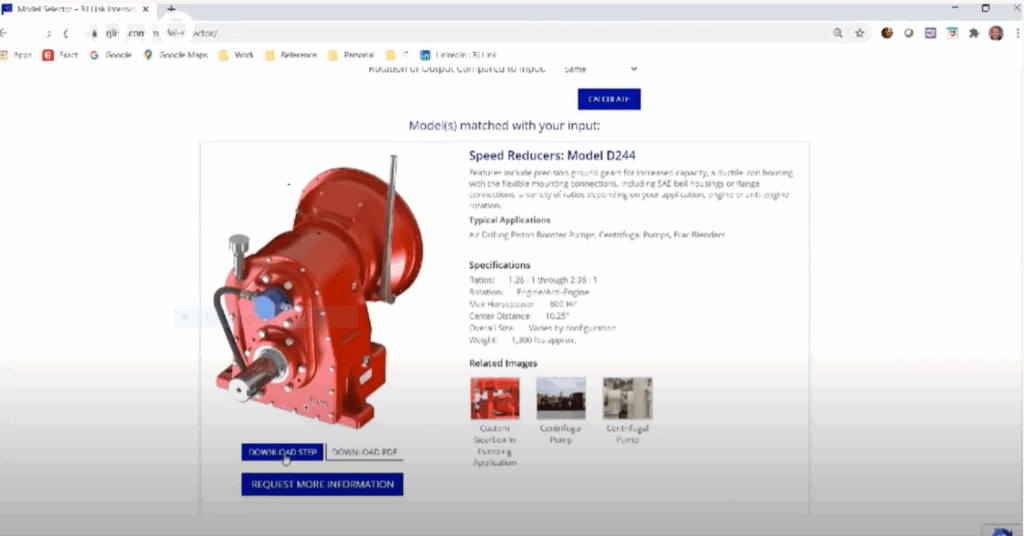This screenshot has height=536, width=1024.
Task: Open the Custom Gearbox in Pumping thumbnail
Action: [494, 398]
